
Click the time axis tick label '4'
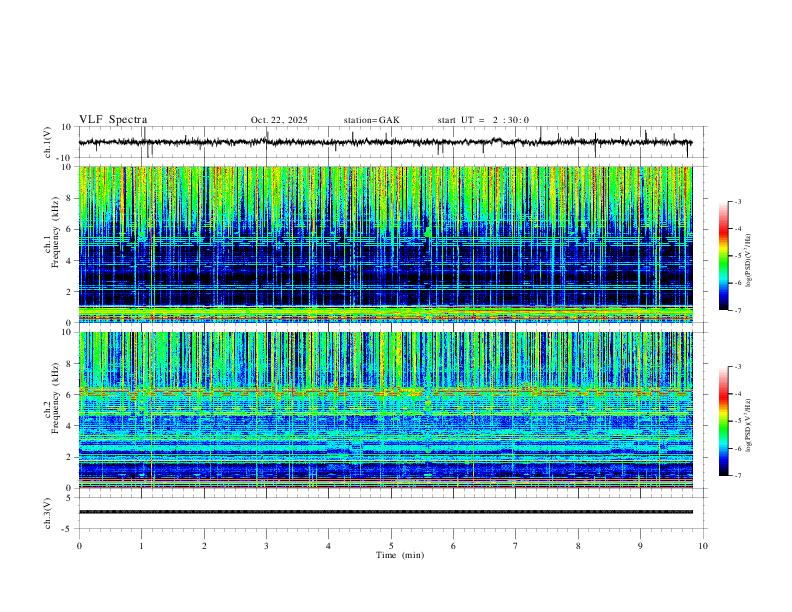tap(328, 546)
